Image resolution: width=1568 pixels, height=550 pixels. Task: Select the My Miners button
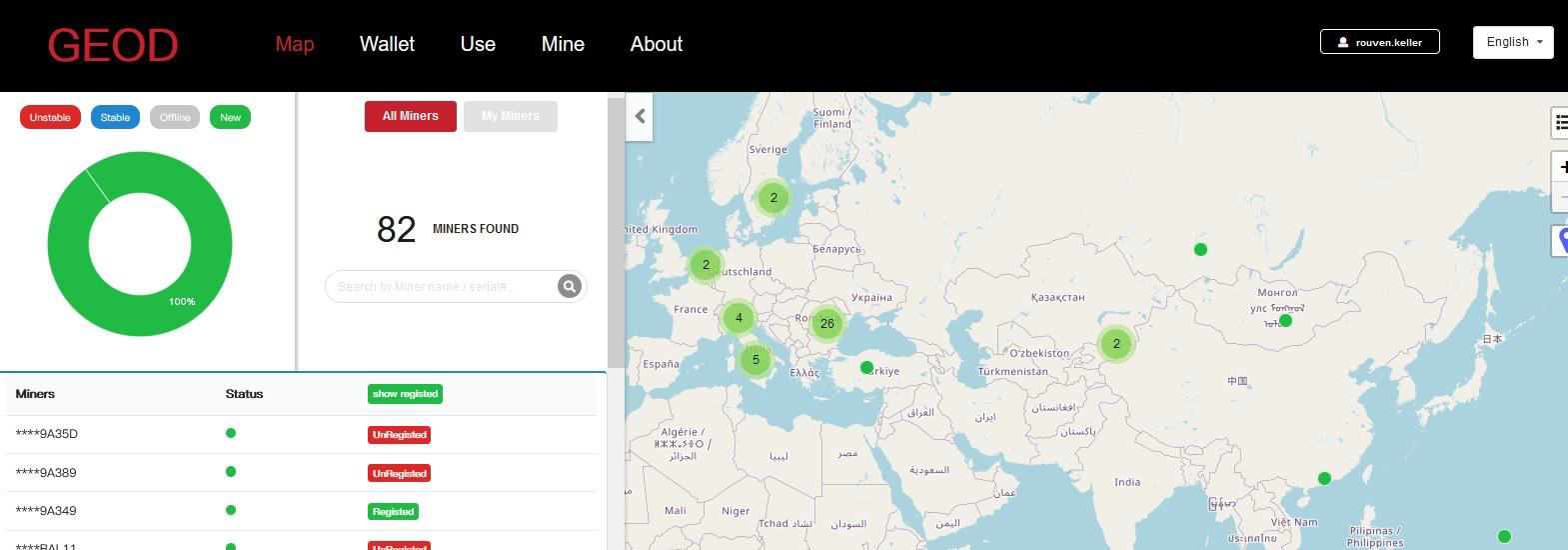(510, 116)
